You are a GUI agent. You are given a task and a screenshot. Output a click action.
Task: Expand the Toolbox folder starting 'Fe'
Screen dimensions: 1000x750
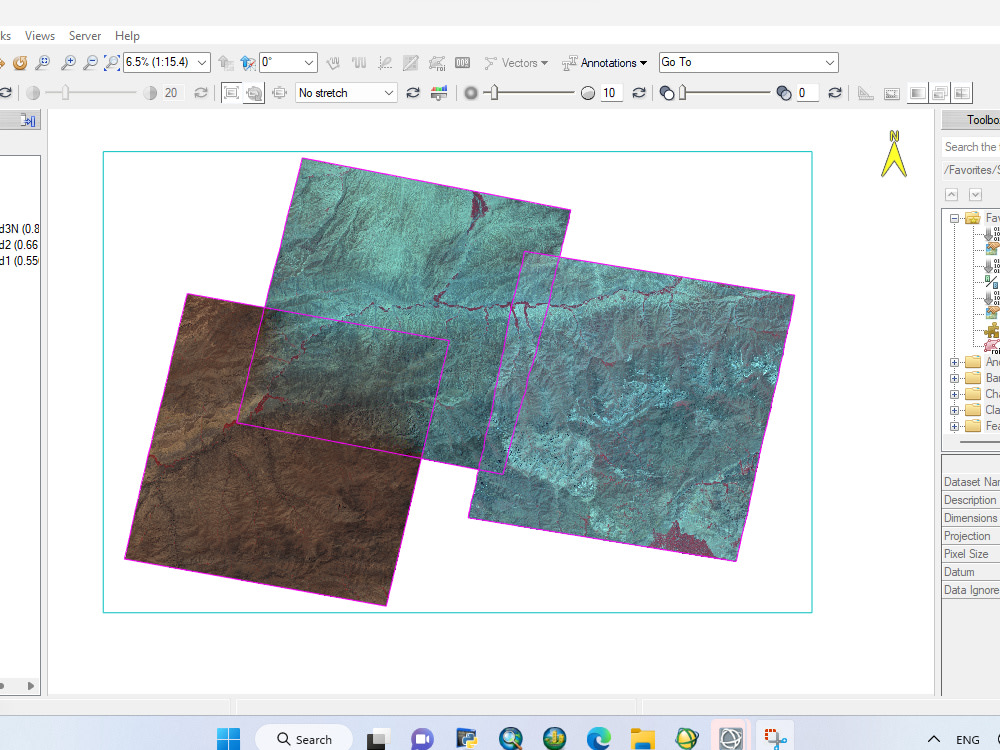(954, 426)
